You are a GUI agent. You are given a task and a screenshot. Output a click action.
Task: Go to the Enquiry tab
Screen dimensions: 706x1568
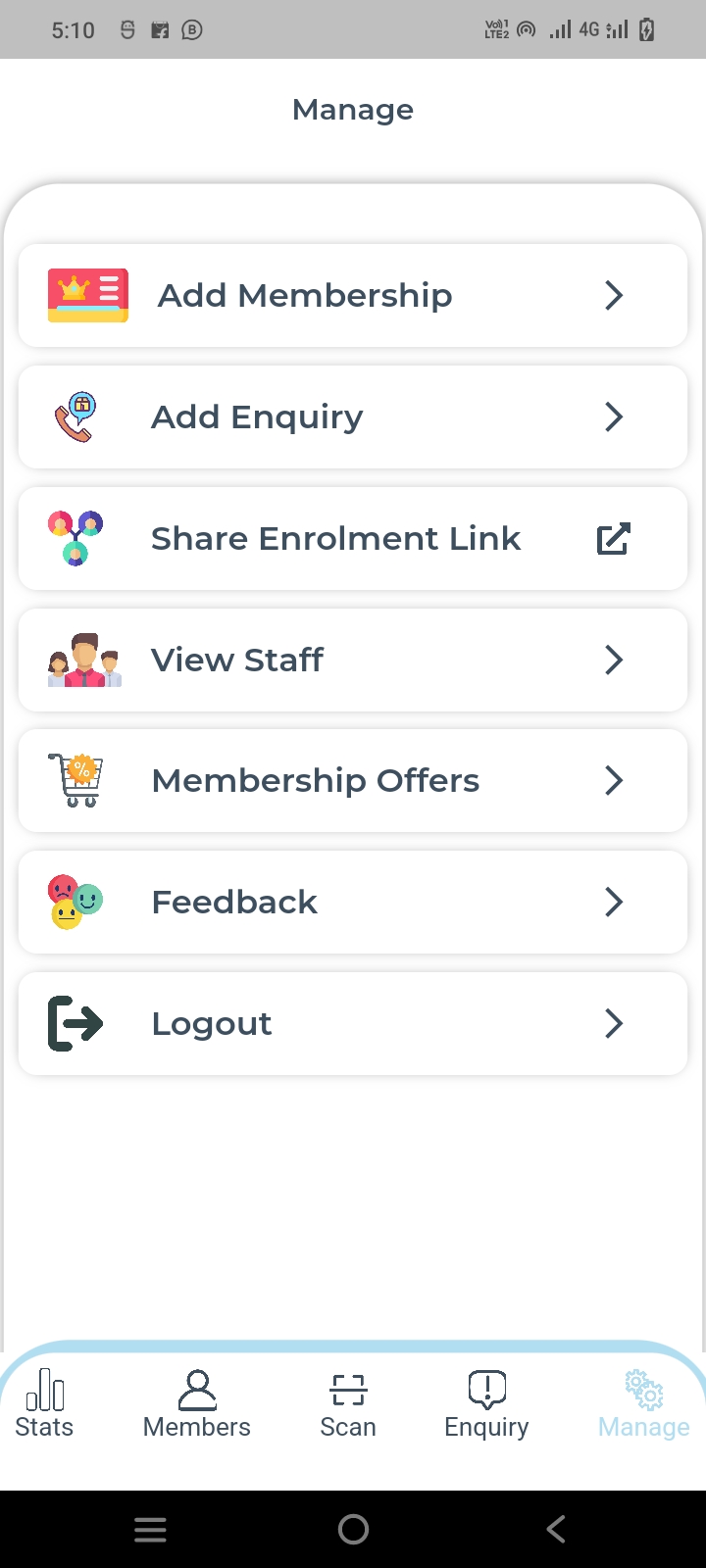tap(486, 1403)
